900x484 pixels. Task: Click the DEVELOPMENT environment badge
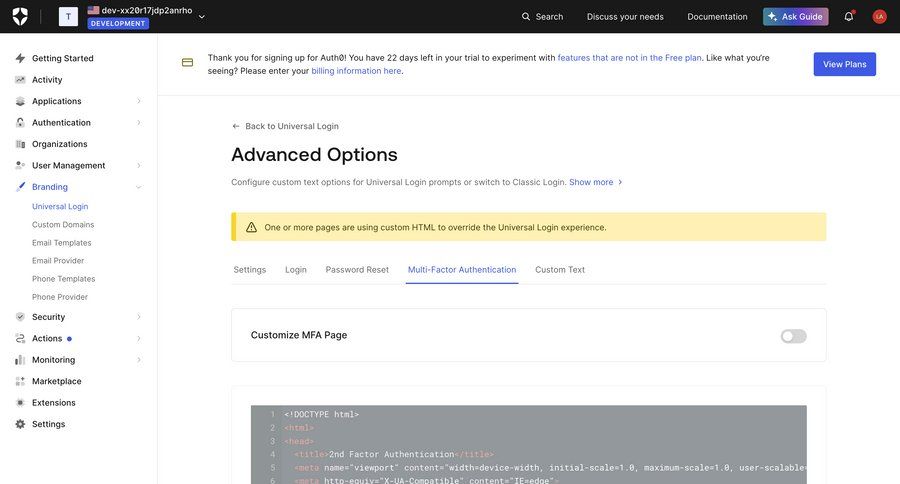coord(118,24)
